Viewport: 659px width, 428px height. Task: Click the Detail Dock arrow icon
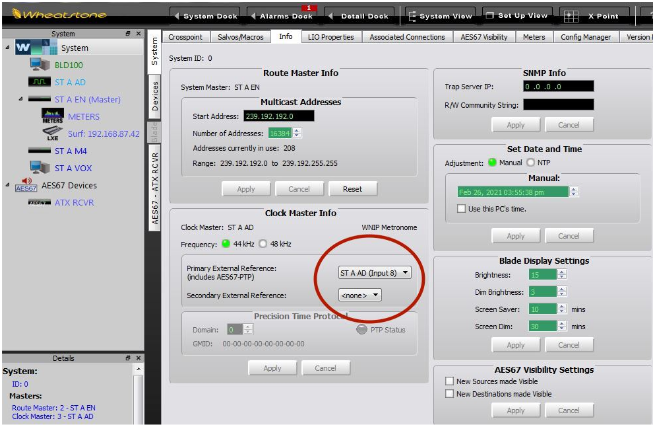click(331, 16)
